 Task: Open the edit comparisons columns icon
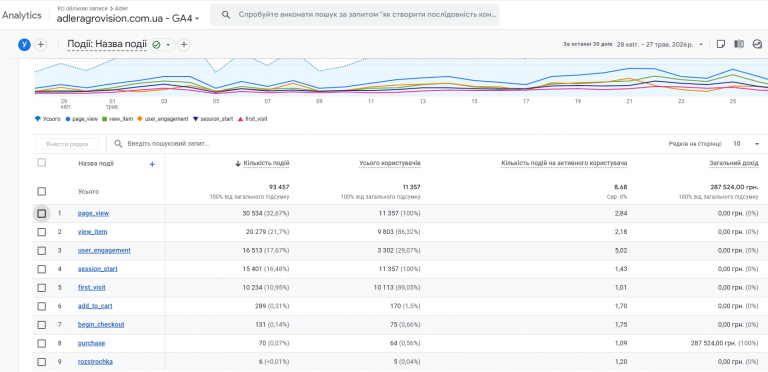click(739, 44)
